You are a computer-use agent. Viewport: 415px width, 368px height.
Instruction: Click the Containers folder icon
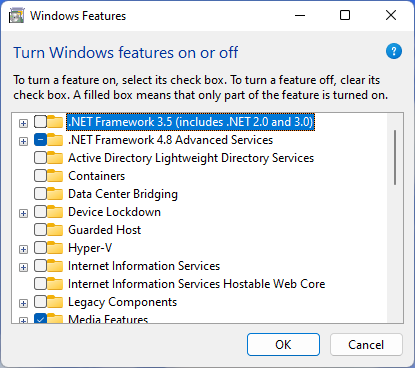click(55, 176)
